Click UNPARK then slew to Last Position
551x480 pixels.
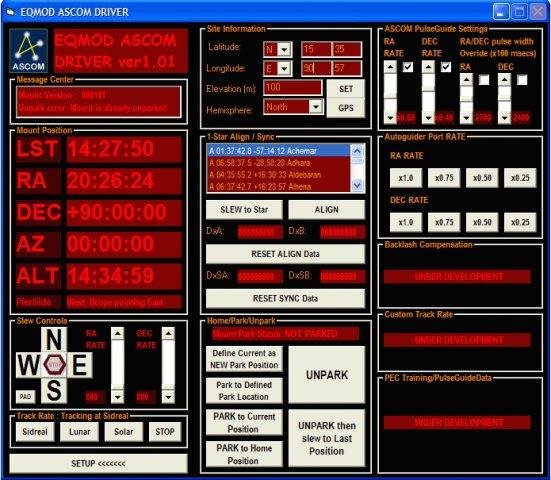(x=327, y=438)
